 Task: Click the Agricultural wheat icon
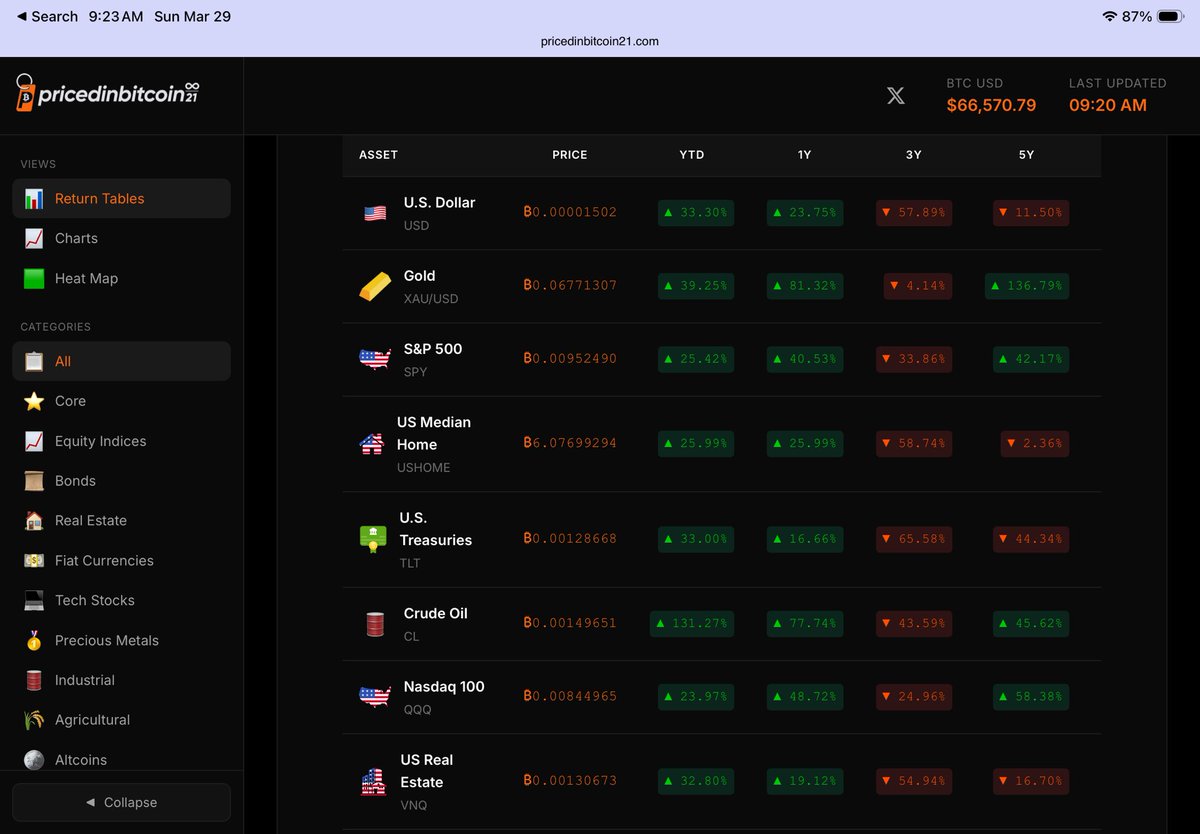pyautogui.click(x=34, y=720)
